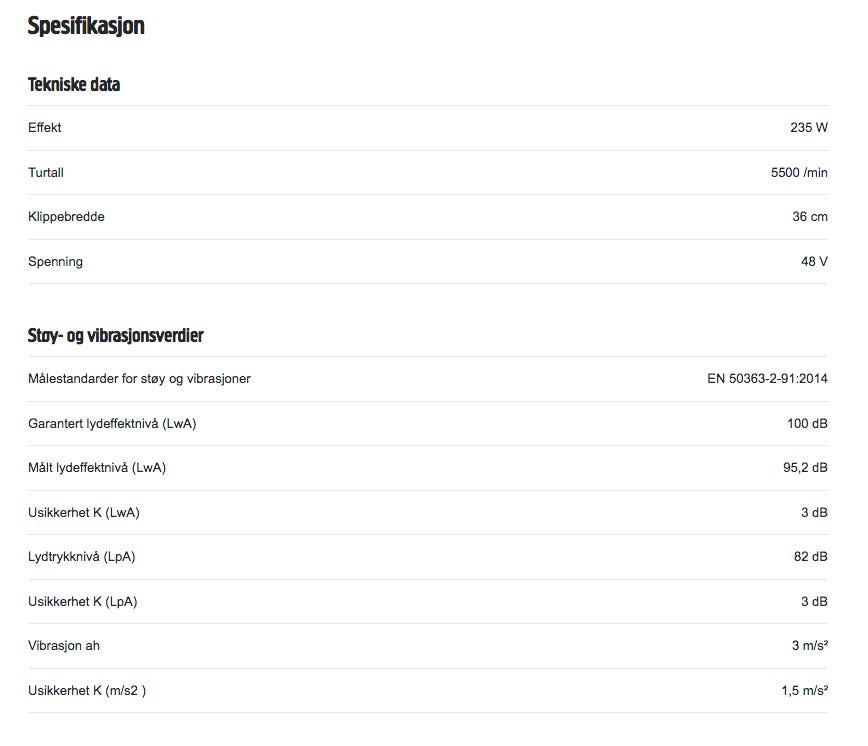Image resolution: width=868 pixels, height=746 pixels.
Task: Click the Spenning label
Action: coord(55,262)
